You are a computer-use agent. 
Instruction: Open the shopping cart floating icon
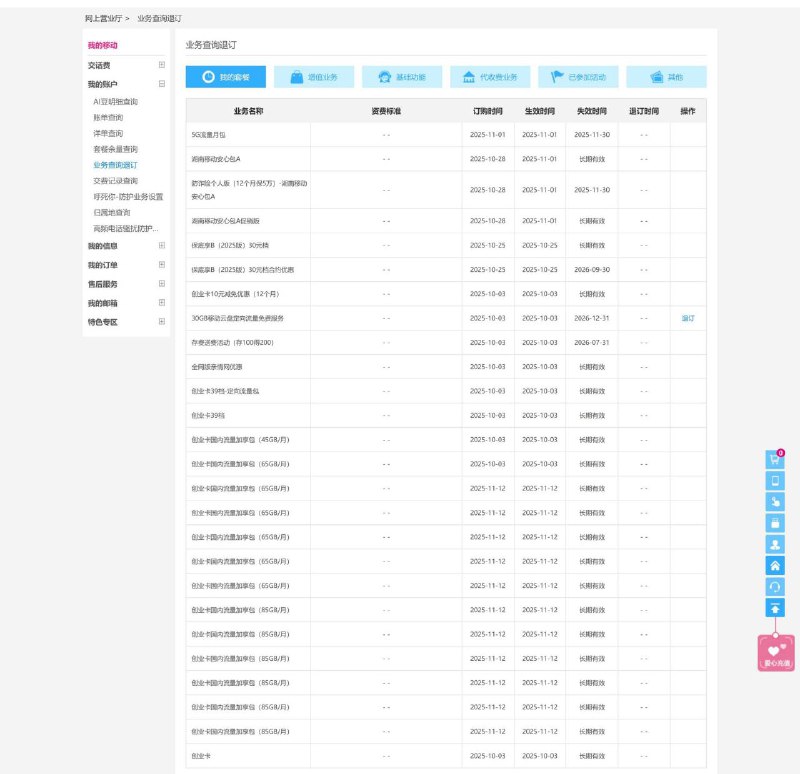(774, 461)
